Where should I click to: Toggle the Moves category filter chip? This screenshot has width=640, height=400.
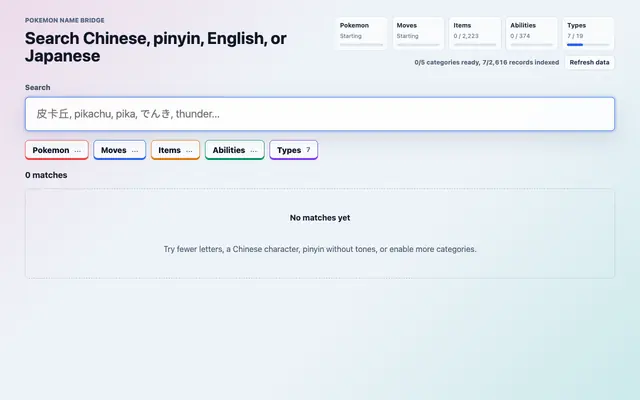pyautogui.click(x=120, y=150)
